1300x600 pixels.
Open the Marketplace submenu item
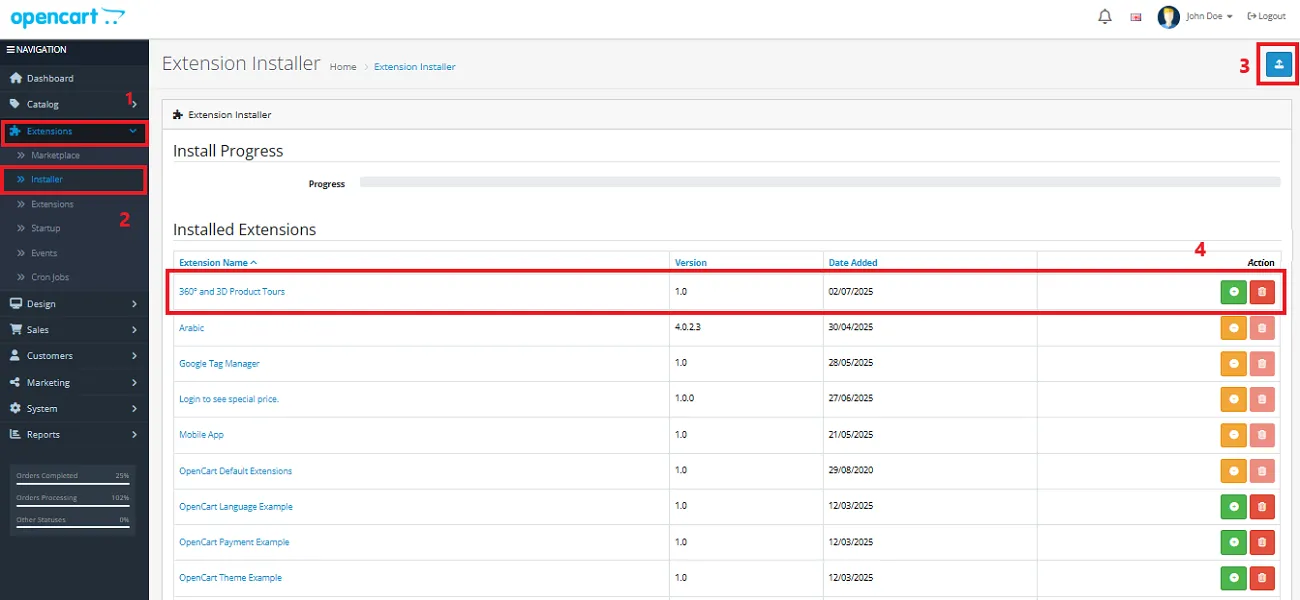[x=55, y=156]
